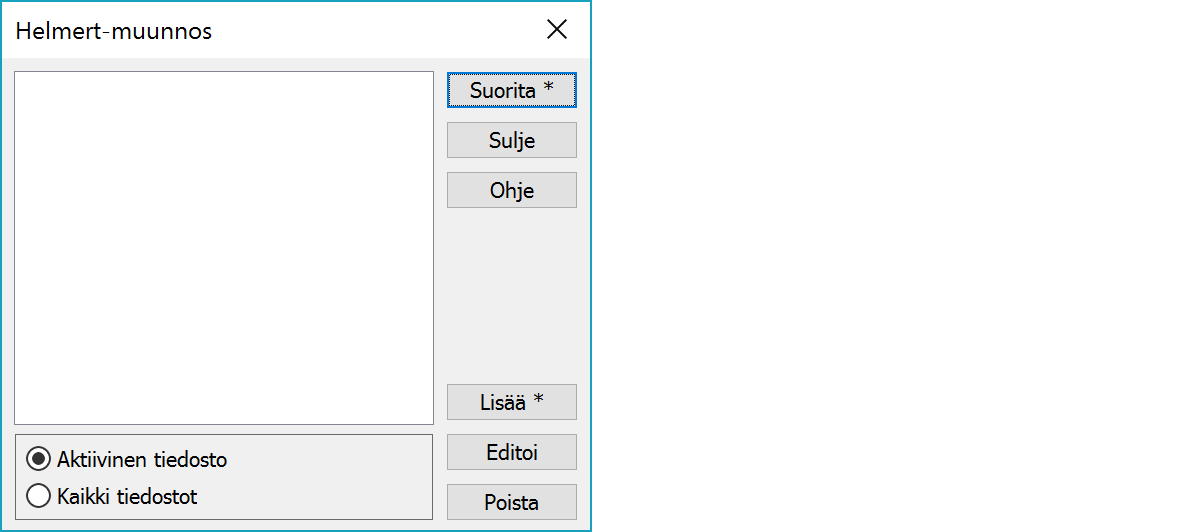This screenshot has width=1200, height=532.
Task: Click the empty circle beside Kaikki tiedostot
Action: pyautogui.click(x=39, y=496)
